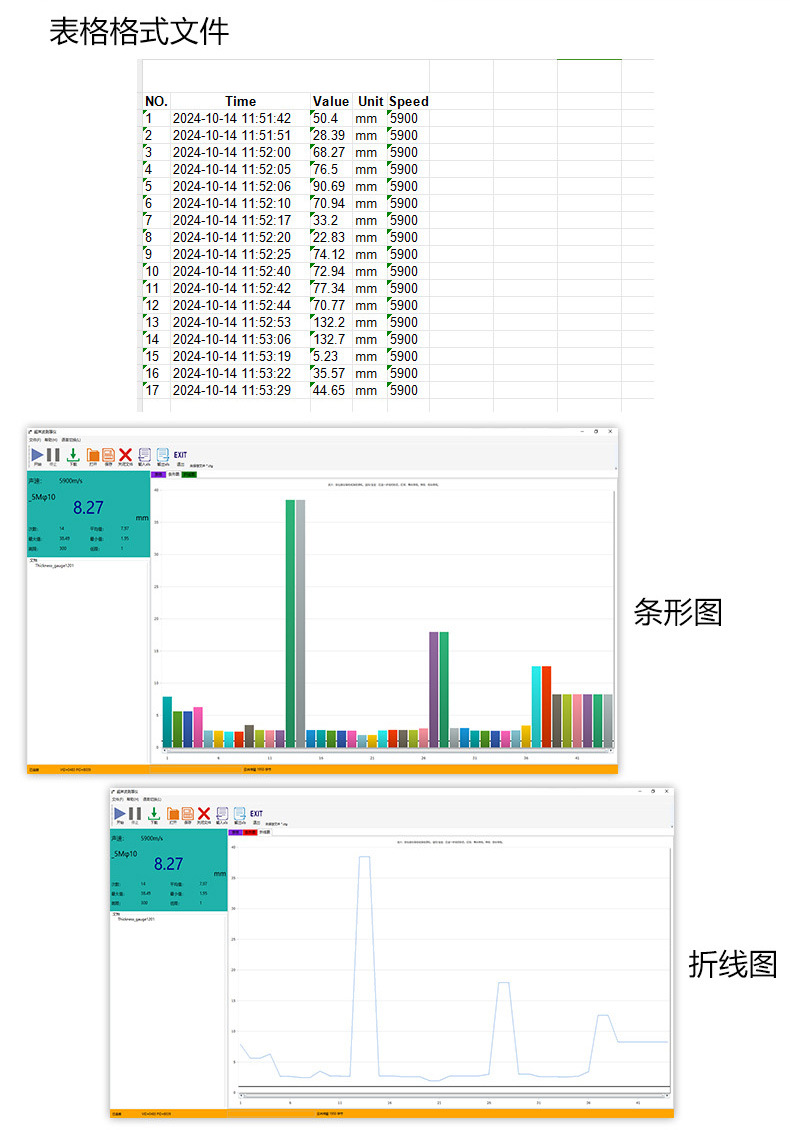
Task: Select the Speed column header cell
Action: click(x=409, y=102)
